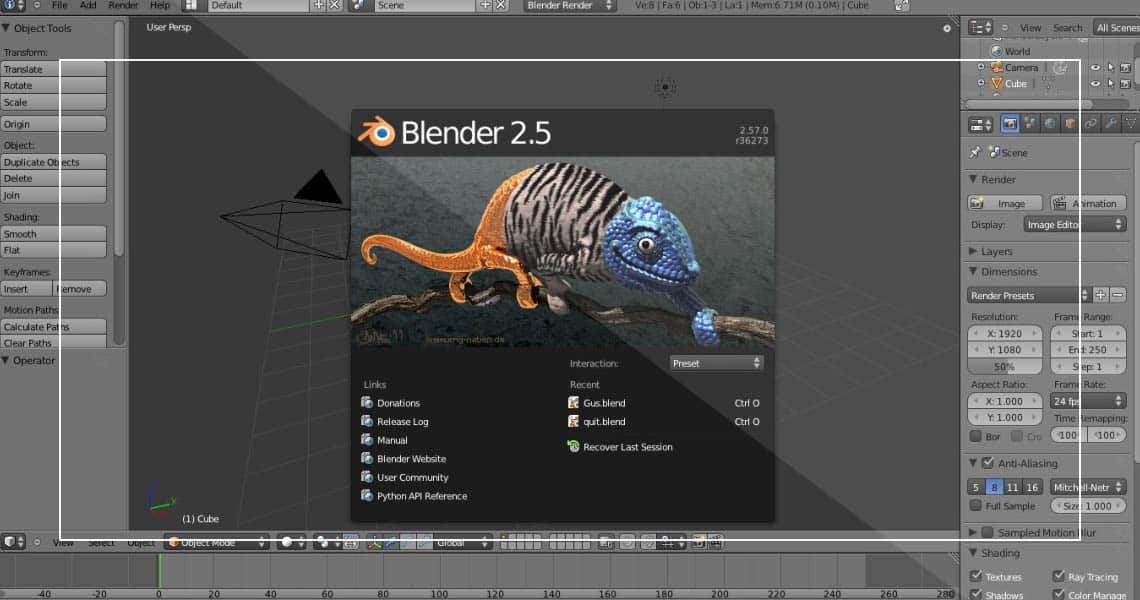Viewport: 1140px width, 600px height.
Task: Click the Modifiers wrench icon
Action: pos(1110,124)
